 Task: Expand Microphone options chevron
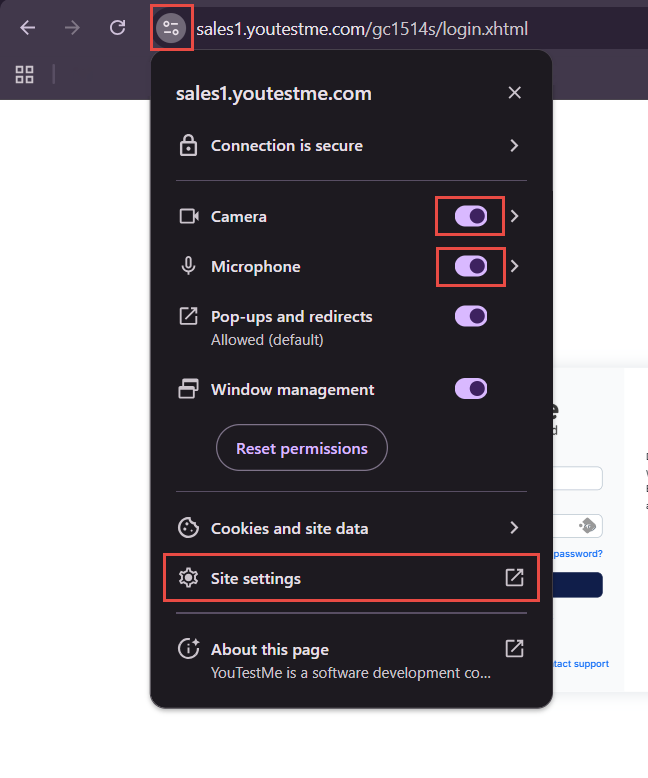pos(515,266)
